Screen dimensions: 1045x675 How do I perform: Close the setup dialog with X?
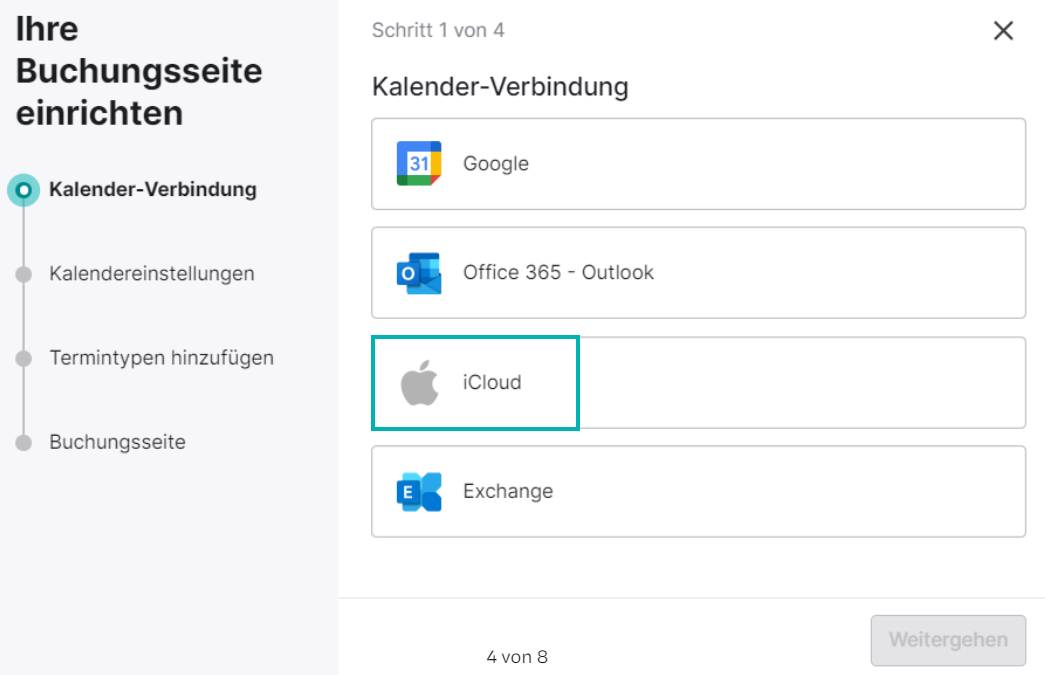[x=1003, y=31]
